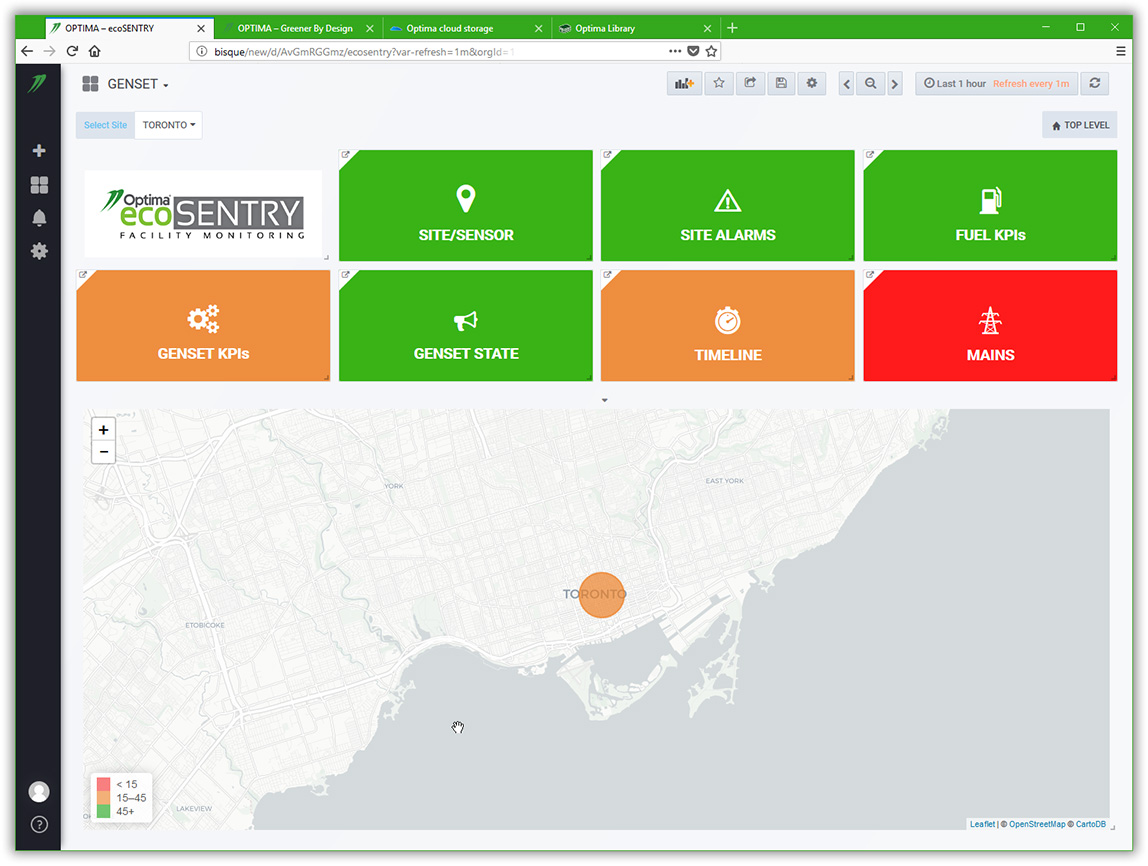
Task: Open the TORONTO site dropdown
Action: [x=168, y=125]
